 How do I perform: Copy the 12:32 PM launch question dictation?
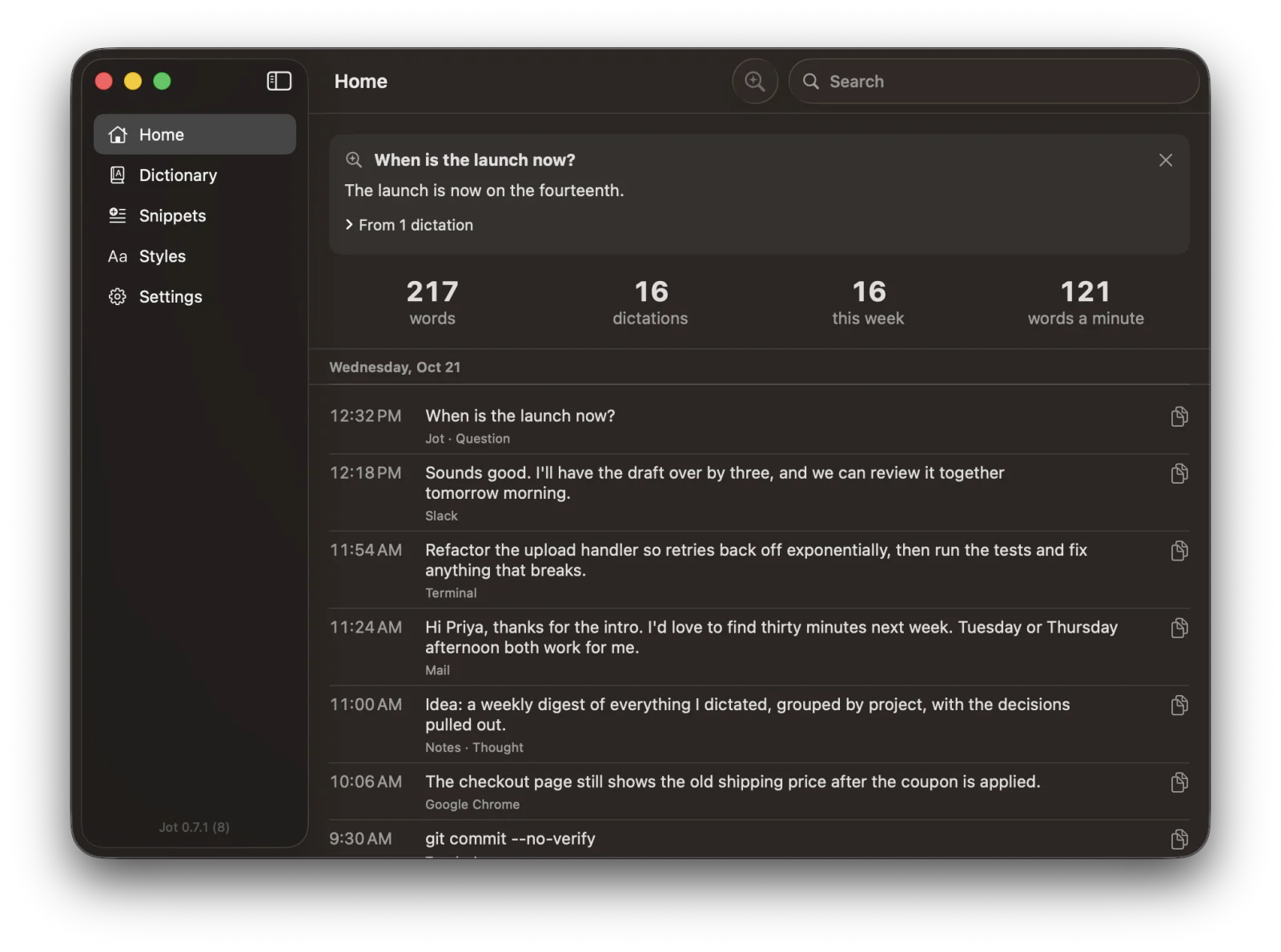point(1179,416)
